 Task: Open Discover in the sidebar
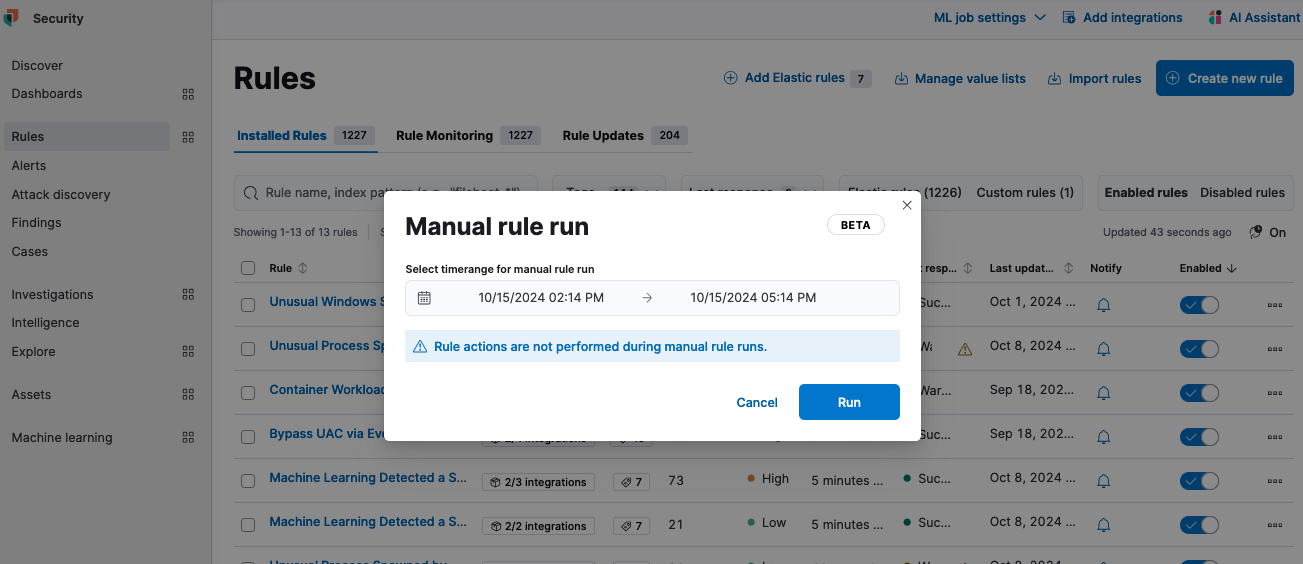(x=37, y=66)
